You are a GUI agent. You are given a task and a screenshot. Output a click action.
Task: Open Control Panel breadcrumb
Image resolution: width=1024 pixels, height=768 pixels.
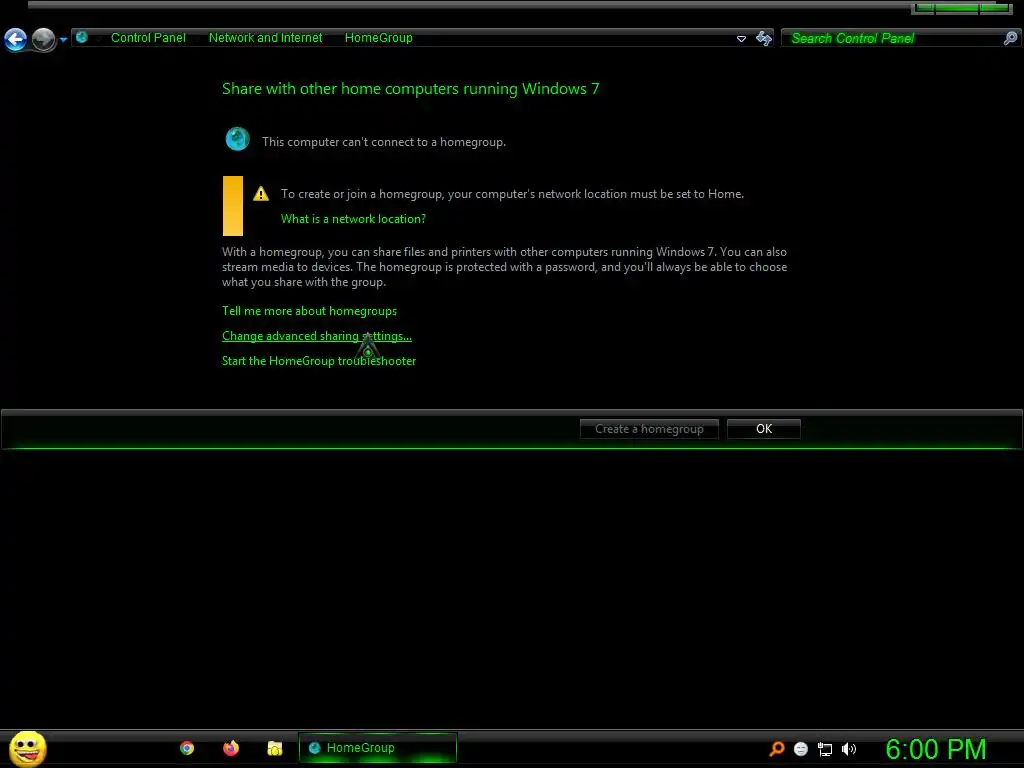click(x=148, y=38)
